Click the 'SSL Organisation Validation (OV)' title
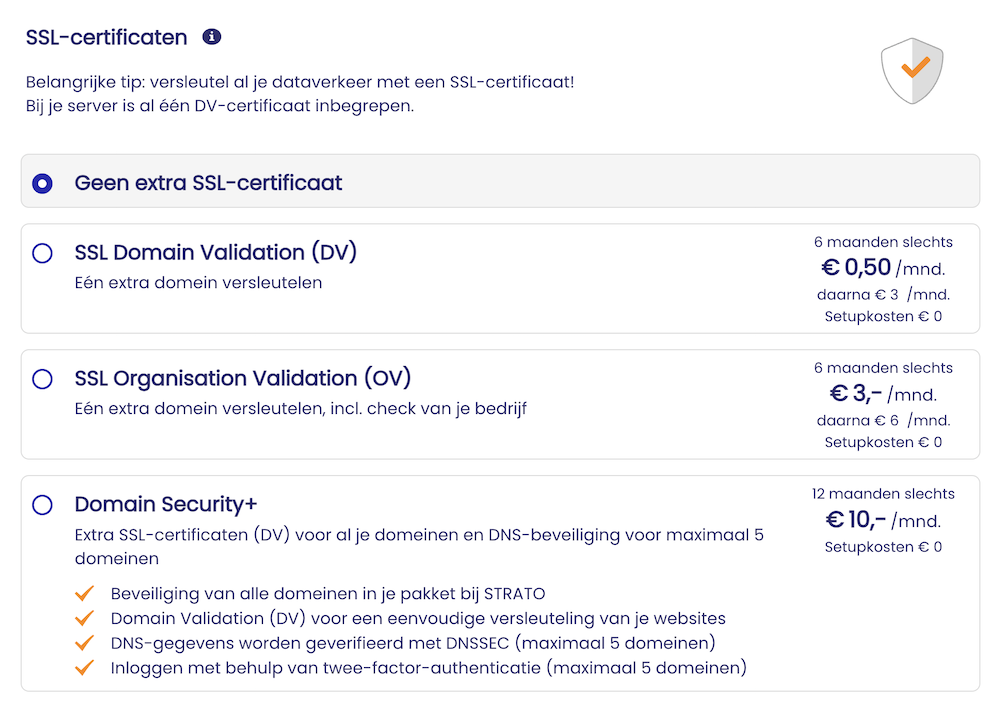Image resolution: width=1000 pixels, height=718 pixels. (x=243, y=379)
